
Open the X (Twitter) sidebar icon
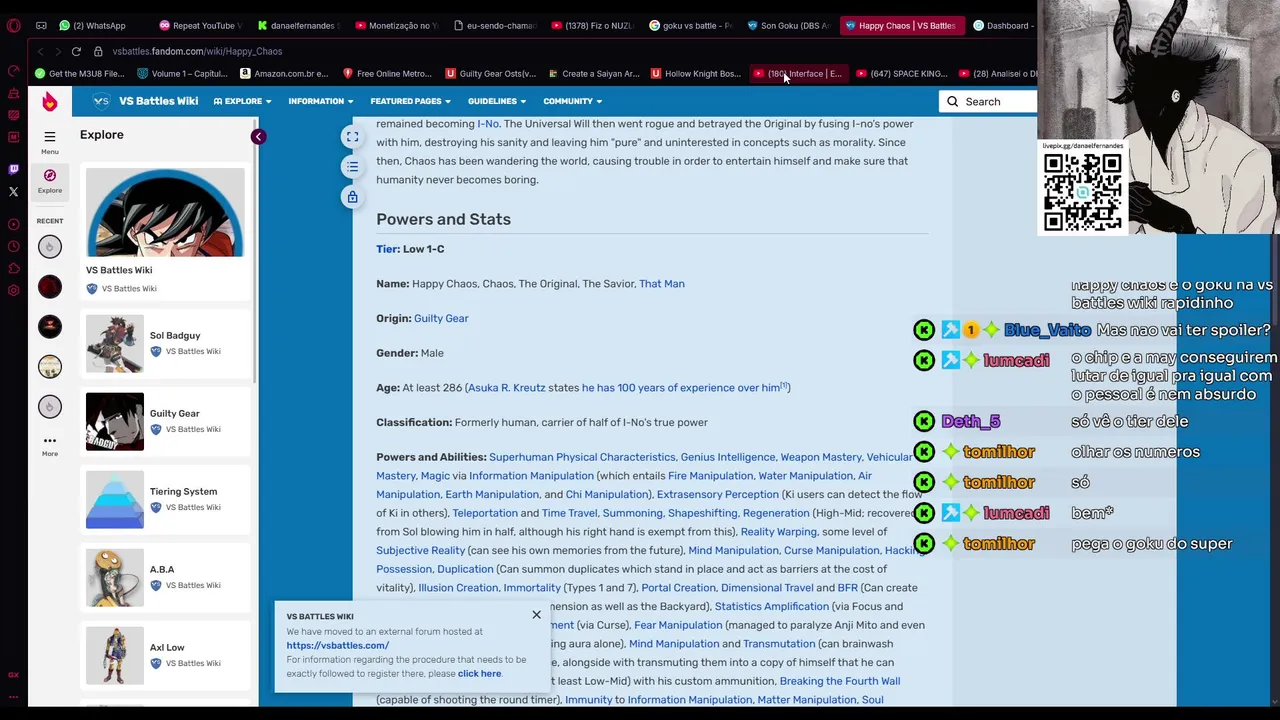pyautogui.click(x=13, y=191)
